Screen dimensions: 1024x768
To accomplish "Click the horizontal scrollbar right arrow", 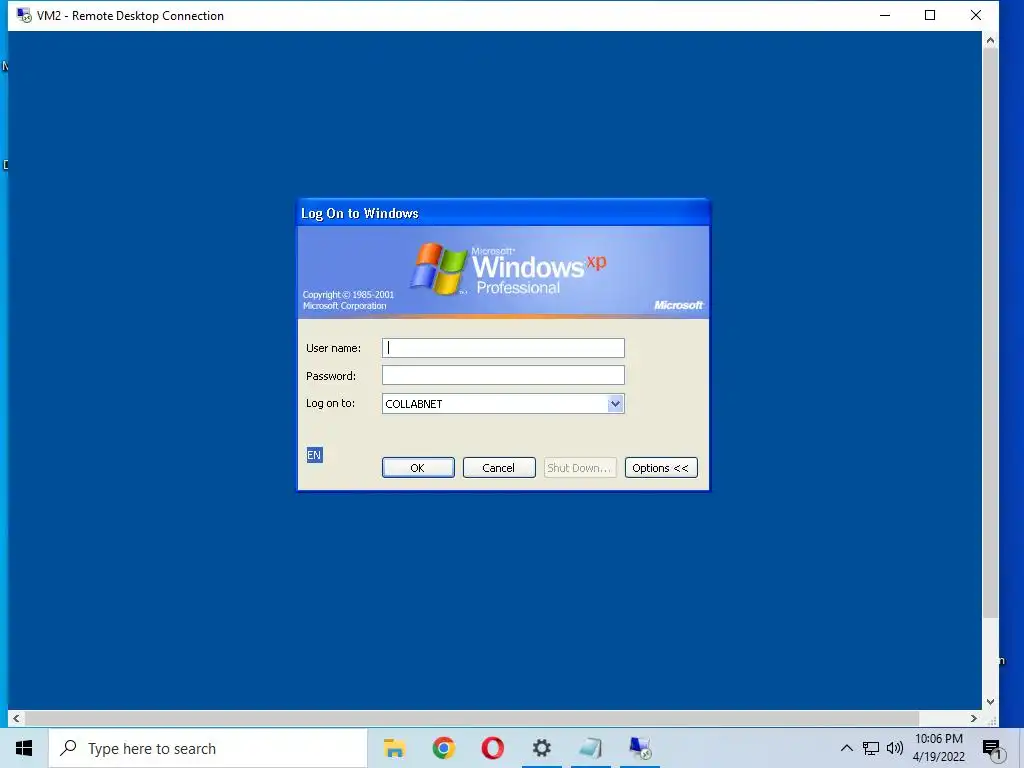I will click(974, 718).
